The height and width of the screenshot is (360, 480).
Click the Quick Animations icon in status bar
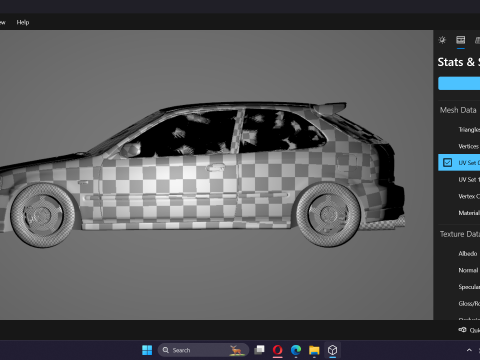point(462,330)
